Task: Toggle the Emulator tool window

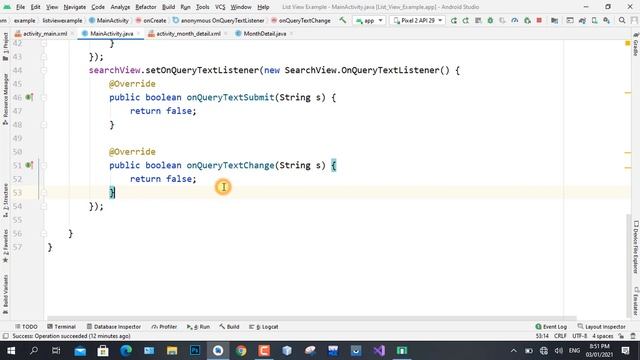Action: point(636,301)
